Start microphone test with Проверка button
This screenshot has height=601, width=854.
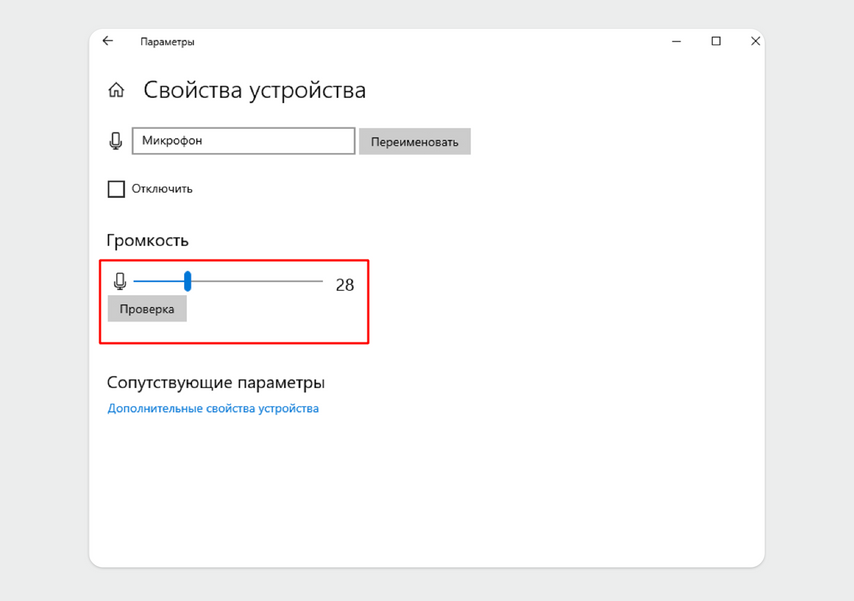pos(147,309)
